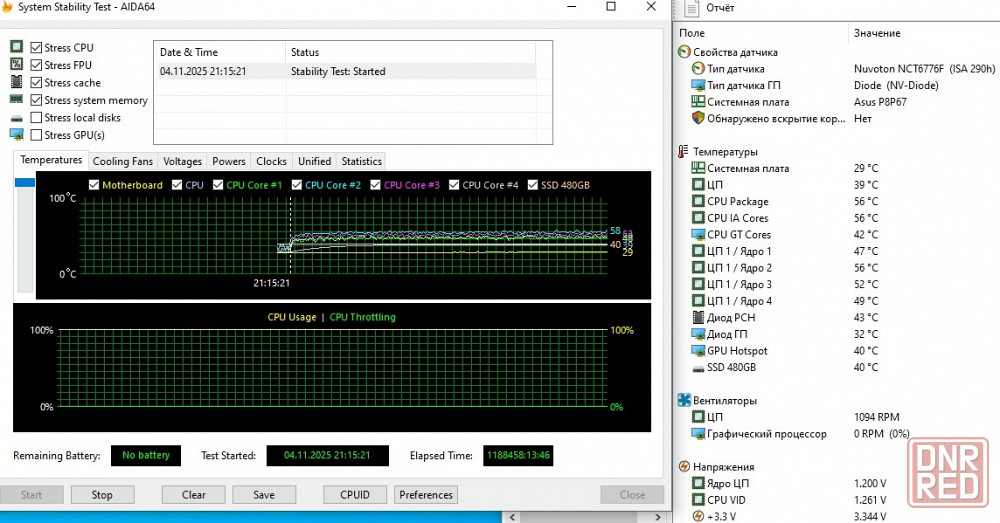Click the Диод ГП display icon
1000x523 pixels.
(x=698, y=334)
